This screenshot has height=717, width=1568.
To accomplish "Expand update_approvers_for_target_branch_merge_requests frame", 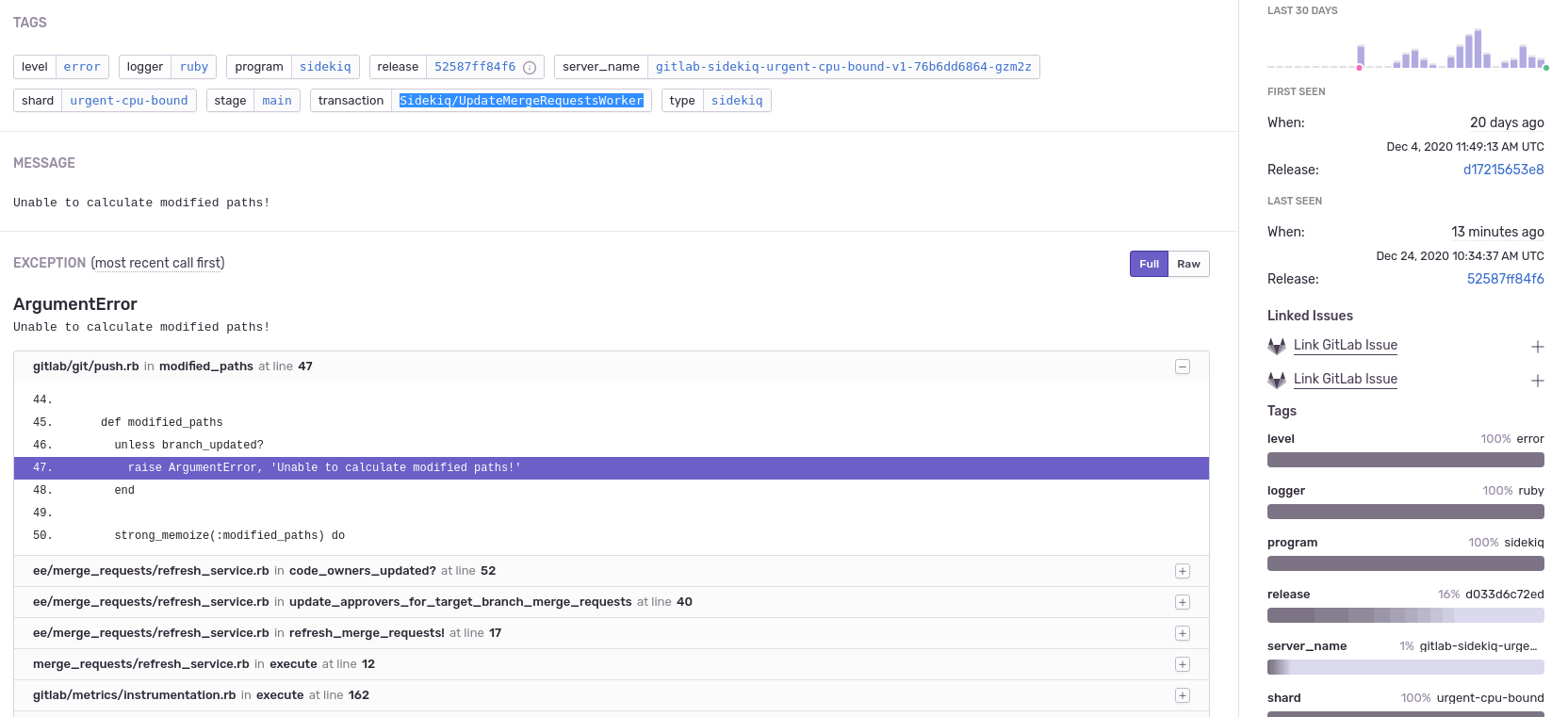I will (x=1182, y=602).
